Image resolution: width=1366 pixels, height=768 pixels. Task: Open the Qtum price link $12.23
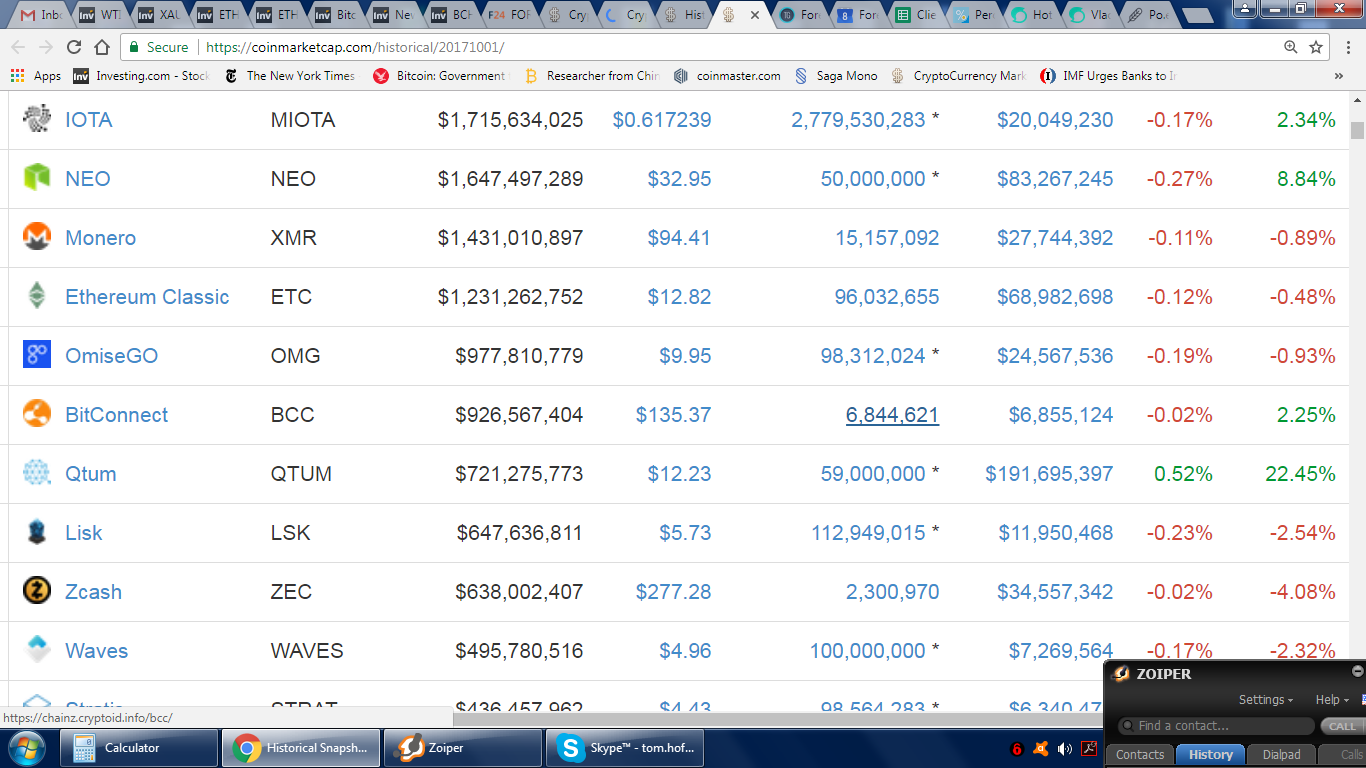(x=679, y=473)
